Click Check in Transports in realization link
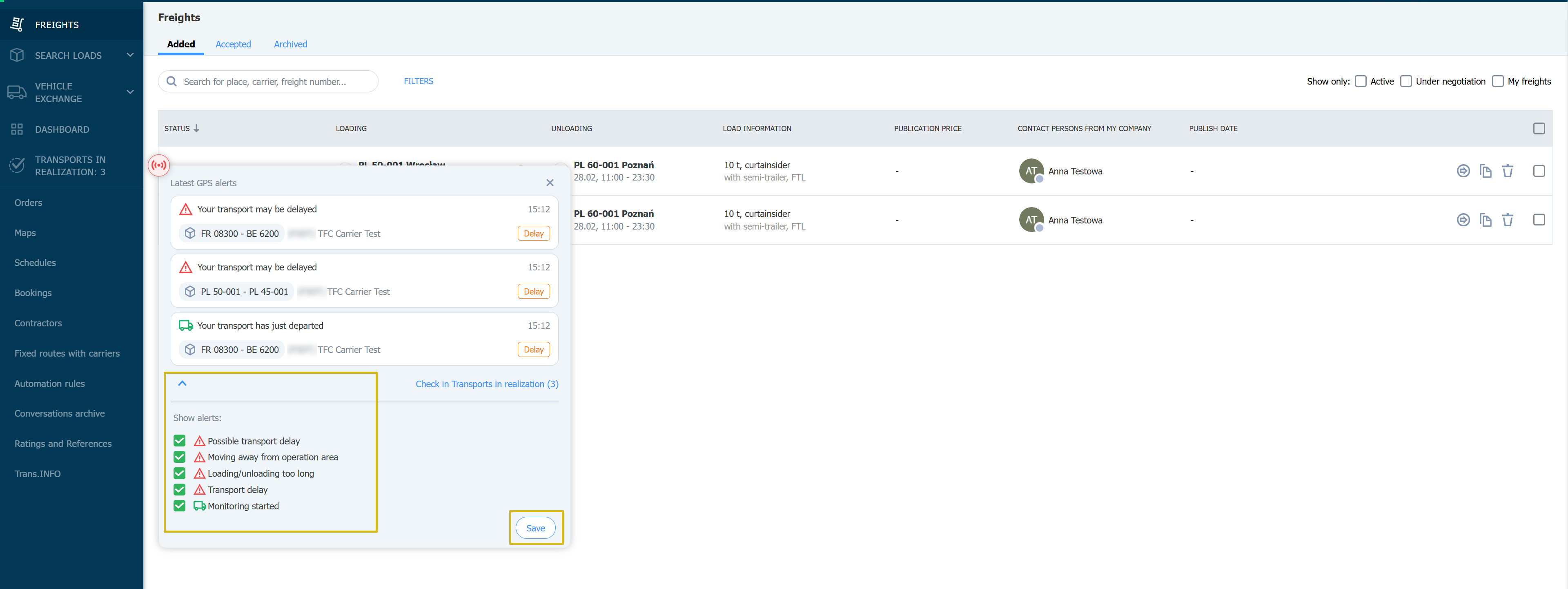 [x=487, y=384]
